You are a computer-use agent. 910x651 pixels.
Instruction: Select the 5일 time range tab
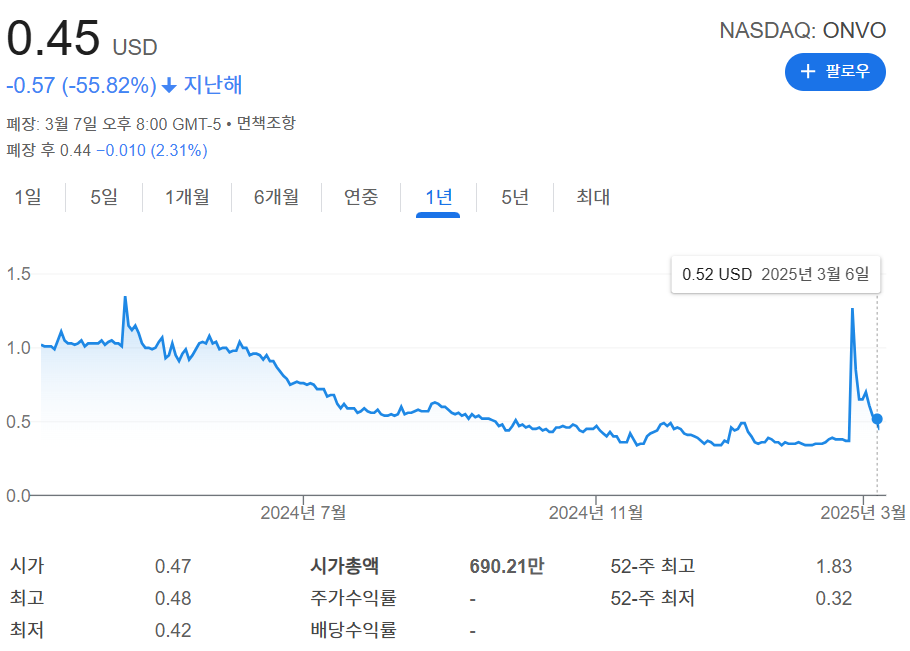(x=103, y=197)
